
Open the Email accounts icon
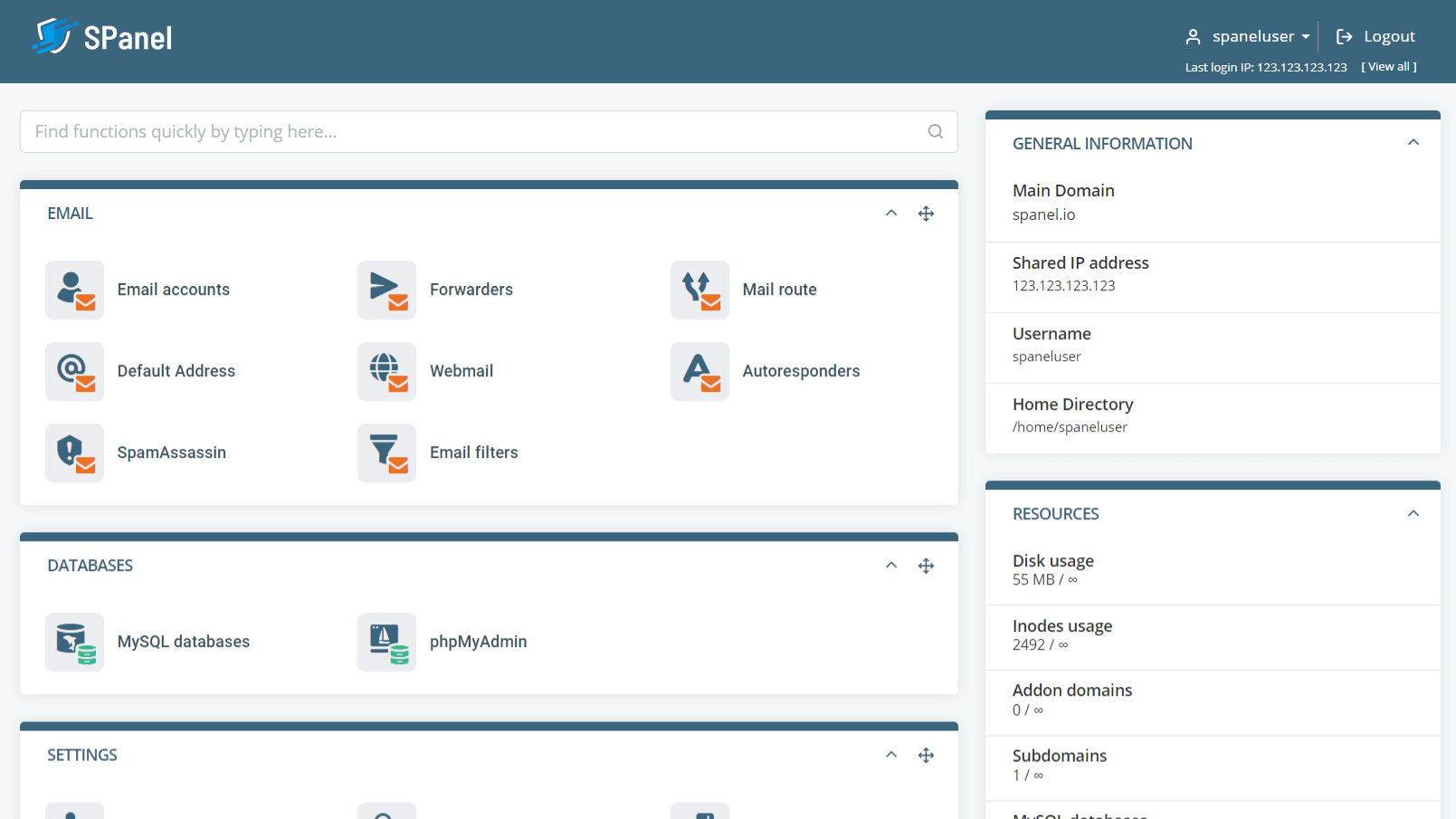point(74,290)
